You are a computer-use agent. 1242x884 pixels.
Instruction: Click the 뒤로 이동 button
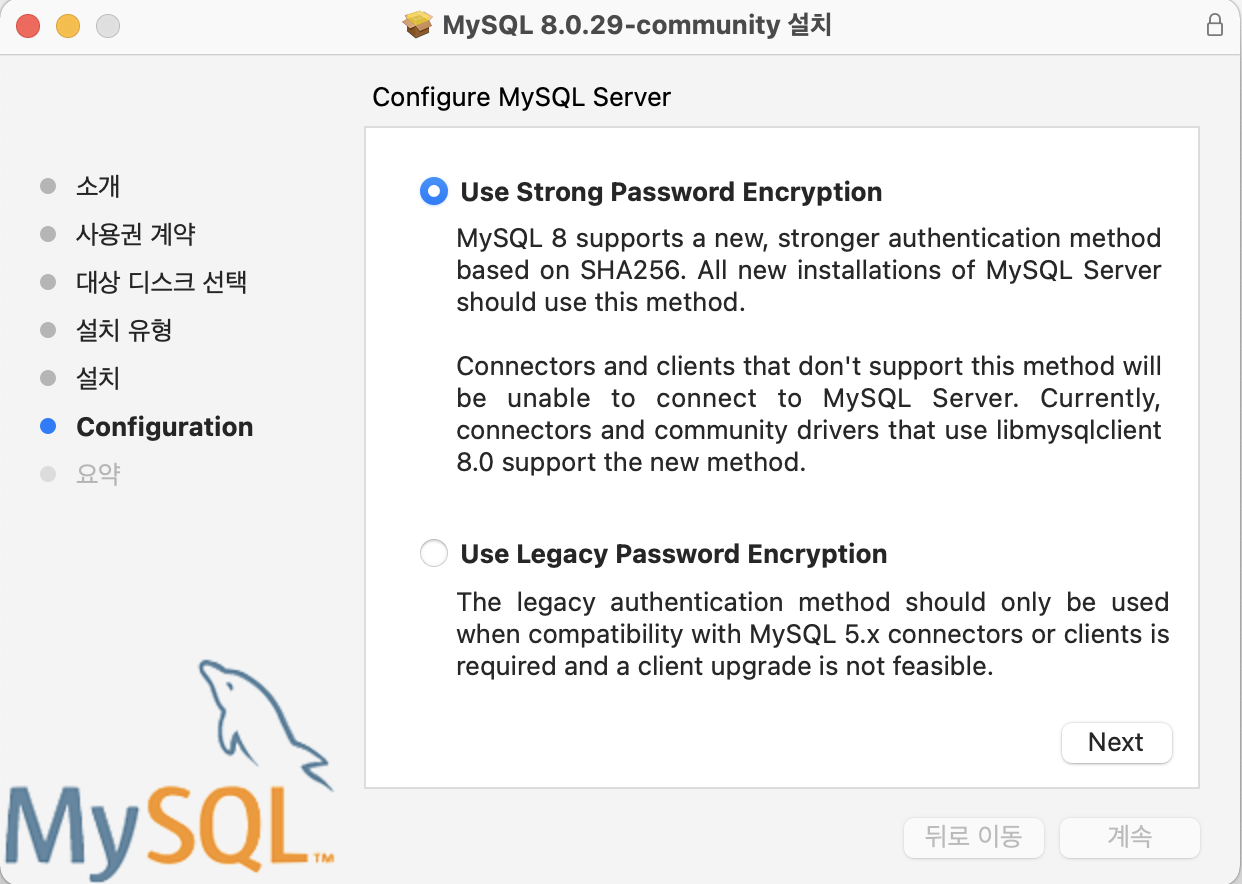tap(973, 837)
